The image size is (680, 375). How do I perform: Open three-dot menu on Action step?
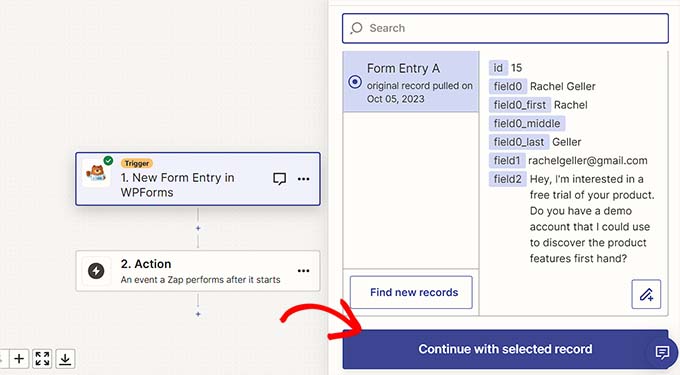pyautogui.click(x=304, y=271)
